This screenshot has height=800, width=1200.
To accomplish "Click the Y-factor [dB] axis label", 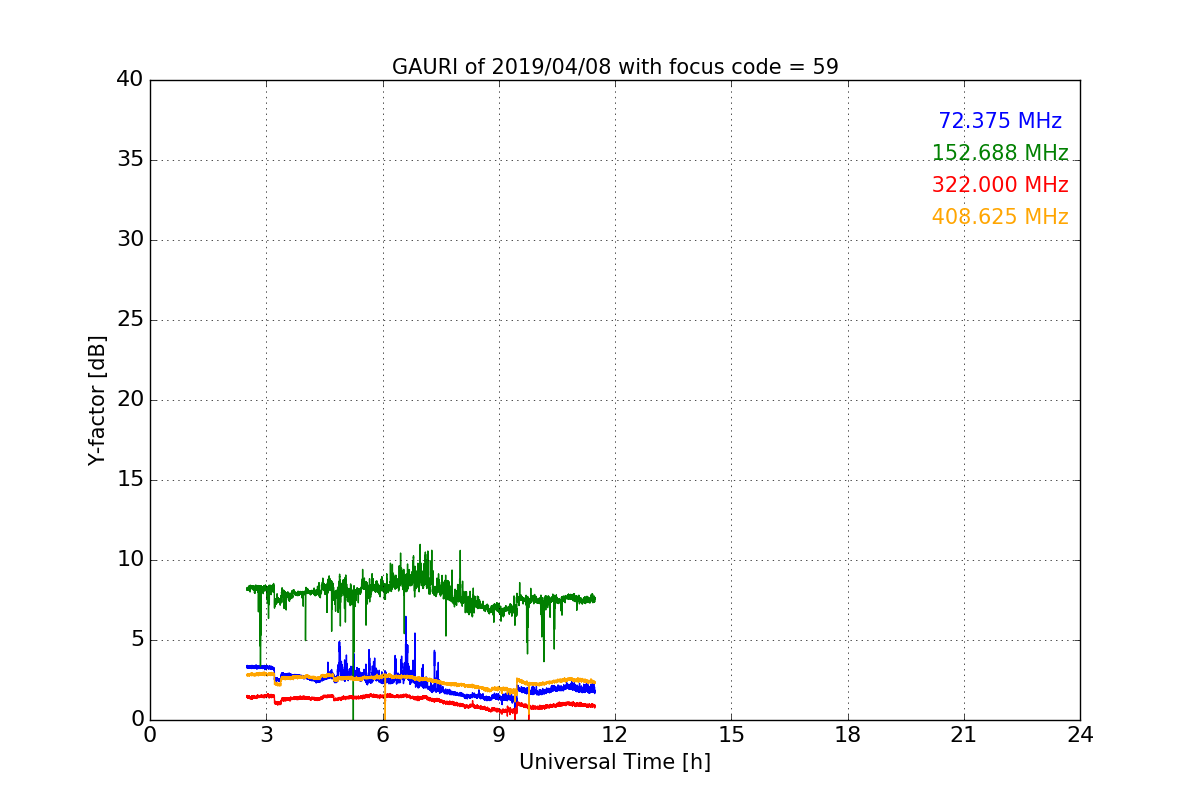I will pos(97,400).
